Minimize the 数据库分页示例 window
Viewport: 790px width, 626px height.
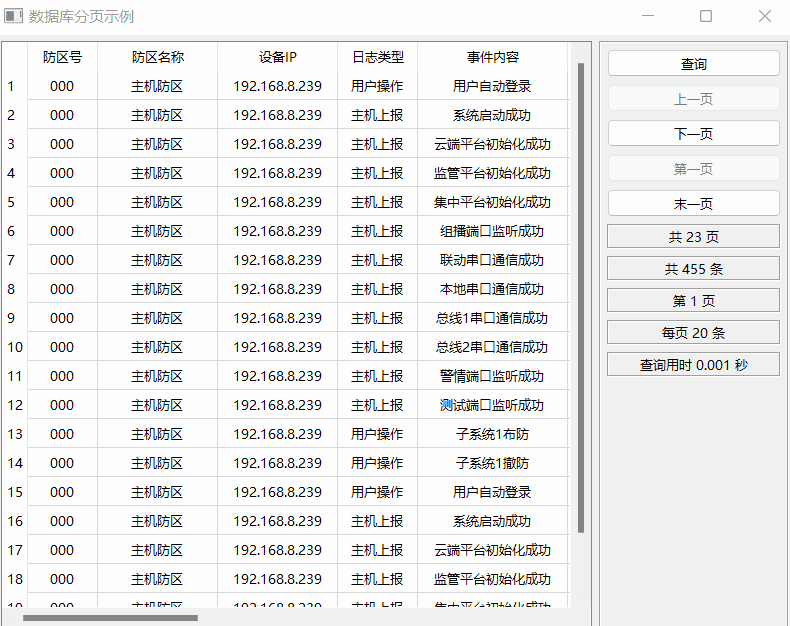[648, 16]
